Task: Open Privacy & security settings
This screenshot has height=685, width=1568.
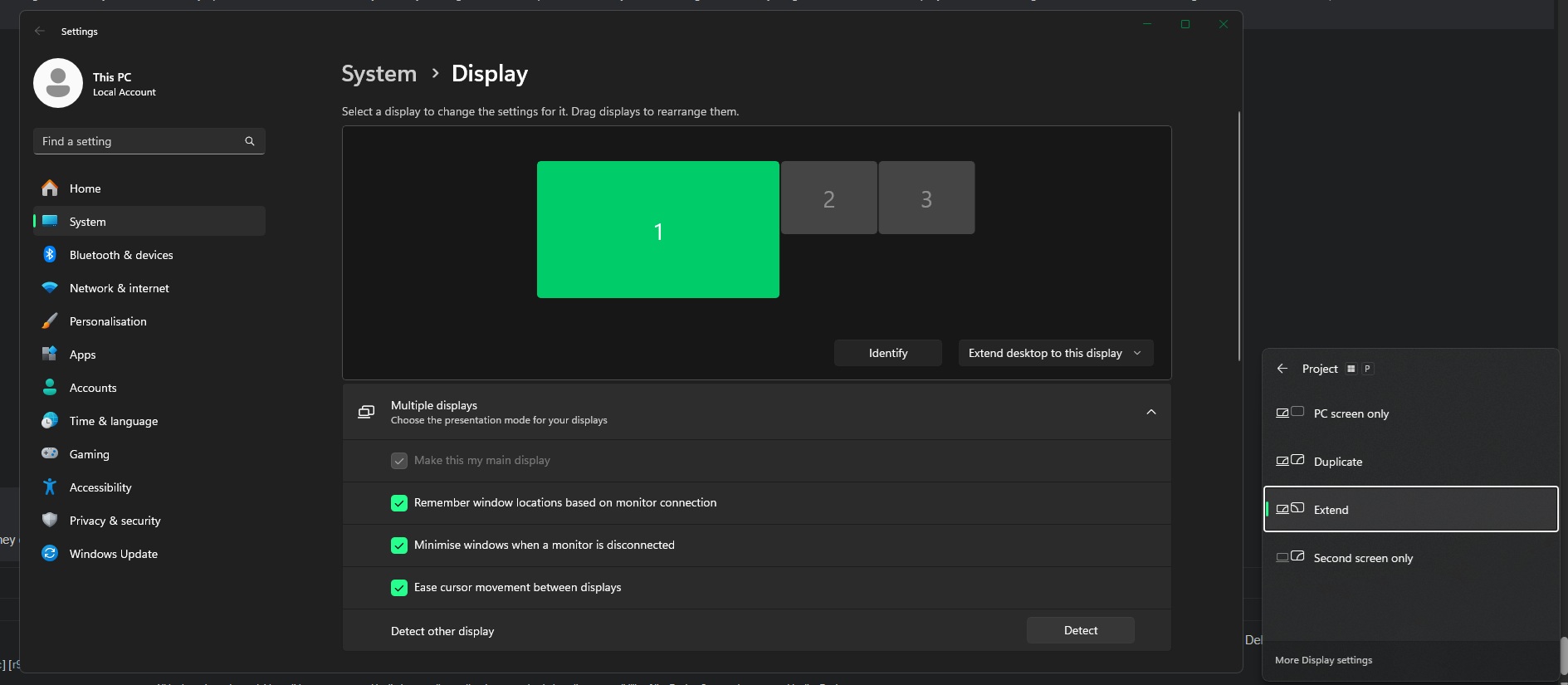Action: (x=149, y=521)
